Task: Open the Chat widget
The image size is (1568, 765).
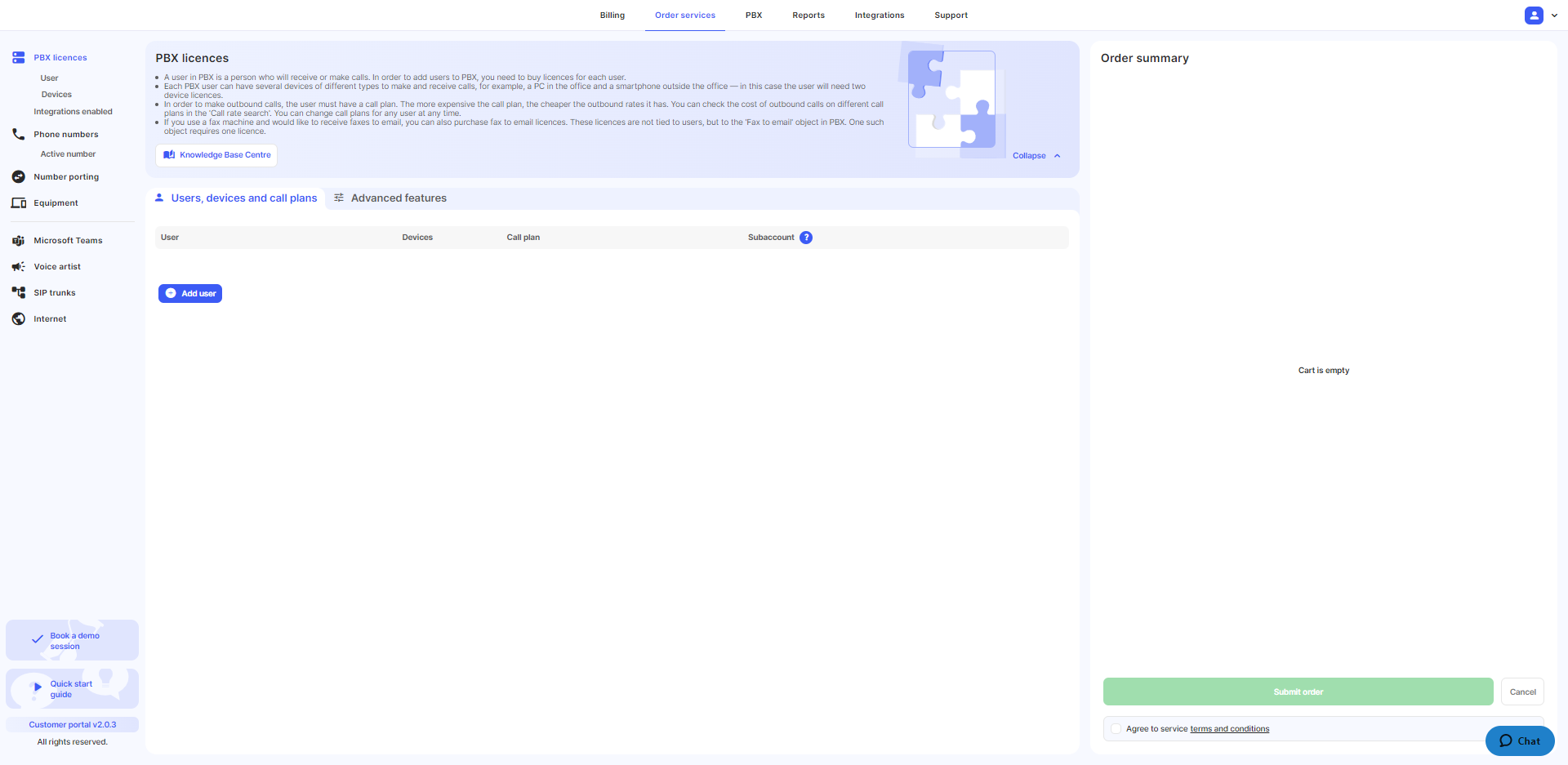Action: tap(1520, 741)
